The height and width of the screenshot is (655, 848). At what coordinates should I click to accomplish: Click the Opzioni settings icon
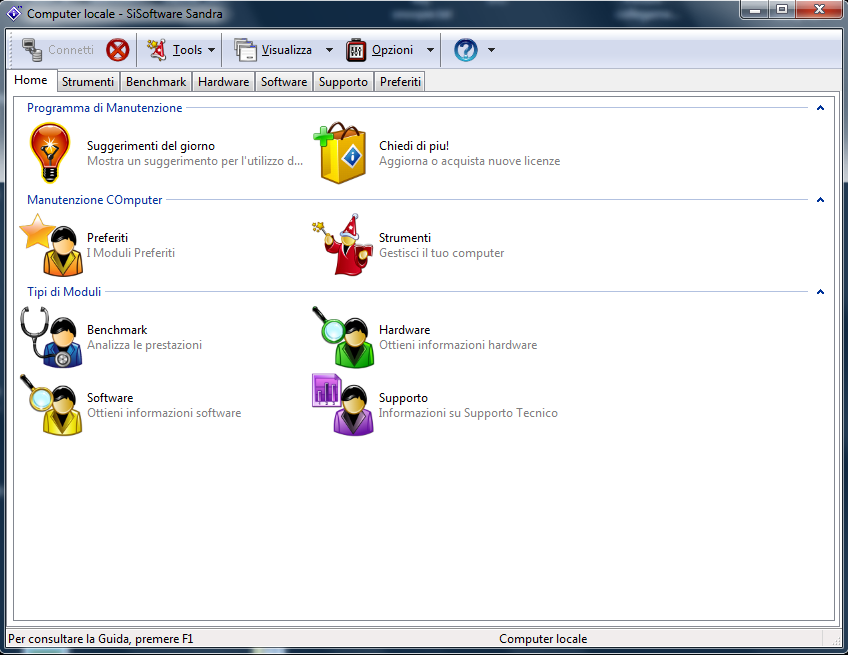(356, 50)
